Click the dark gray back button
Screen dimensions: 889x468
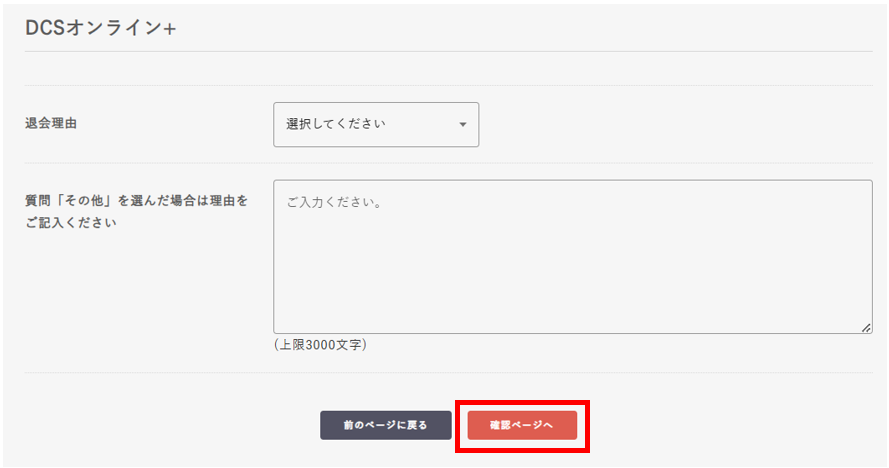click(385, 425)
